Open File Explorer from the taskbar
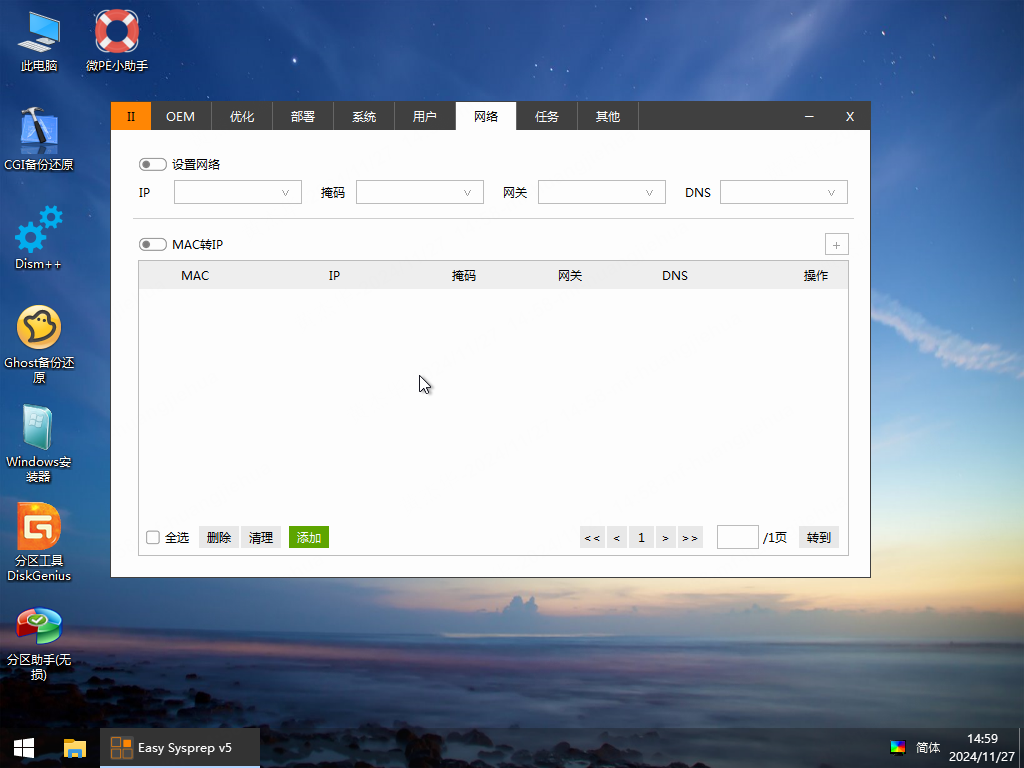Screen dimensions: 1024x768 [x=74, y=748]
